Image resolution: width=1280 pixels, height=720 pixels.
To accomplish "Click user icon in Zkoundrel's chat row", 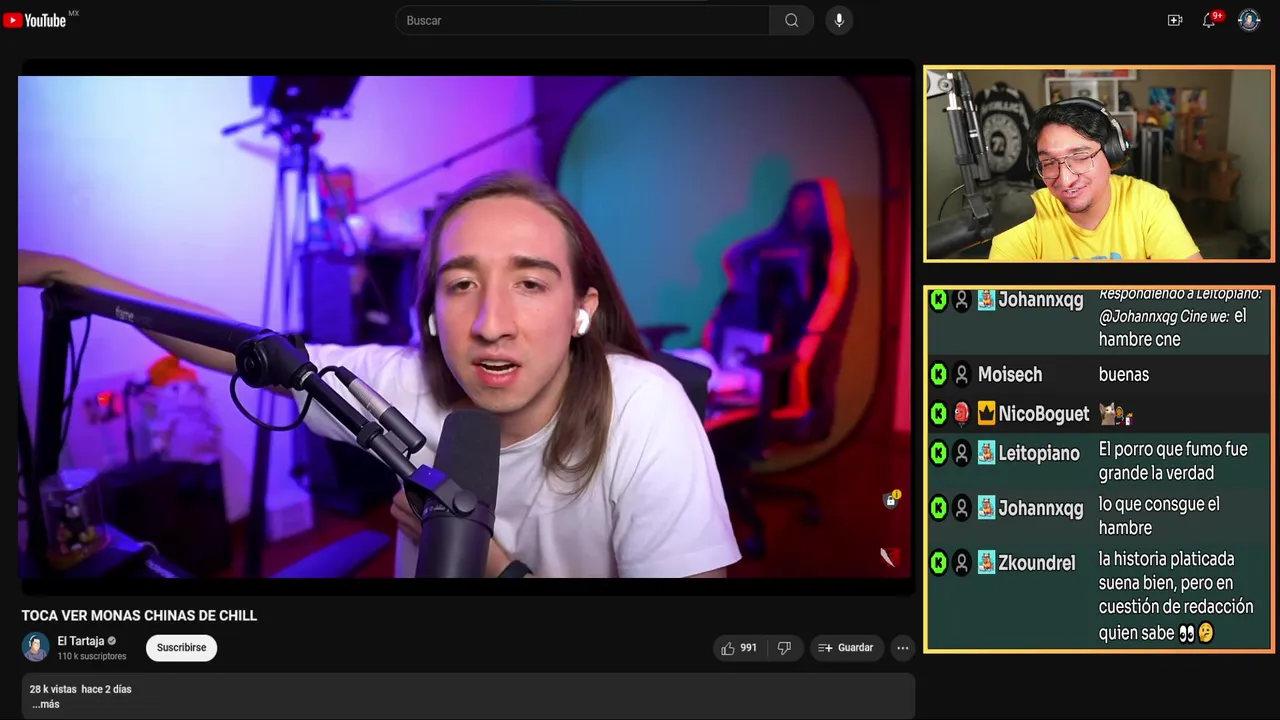I will [962, 563].
